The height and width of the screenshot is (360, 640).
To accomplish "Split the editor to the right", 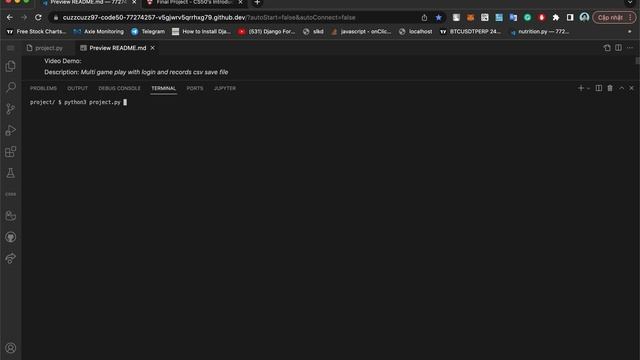I will [x=618, y=48].
